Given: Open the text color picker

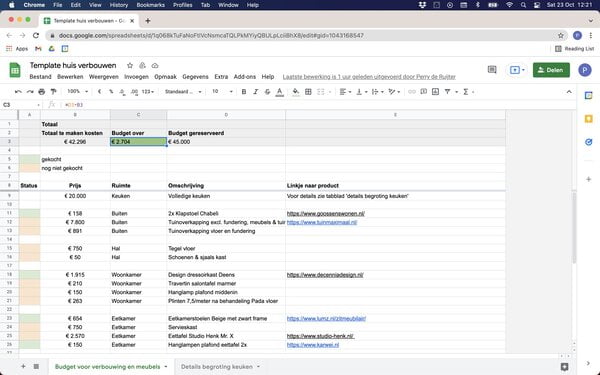Looking at the screenshot, I should (280, 92).
